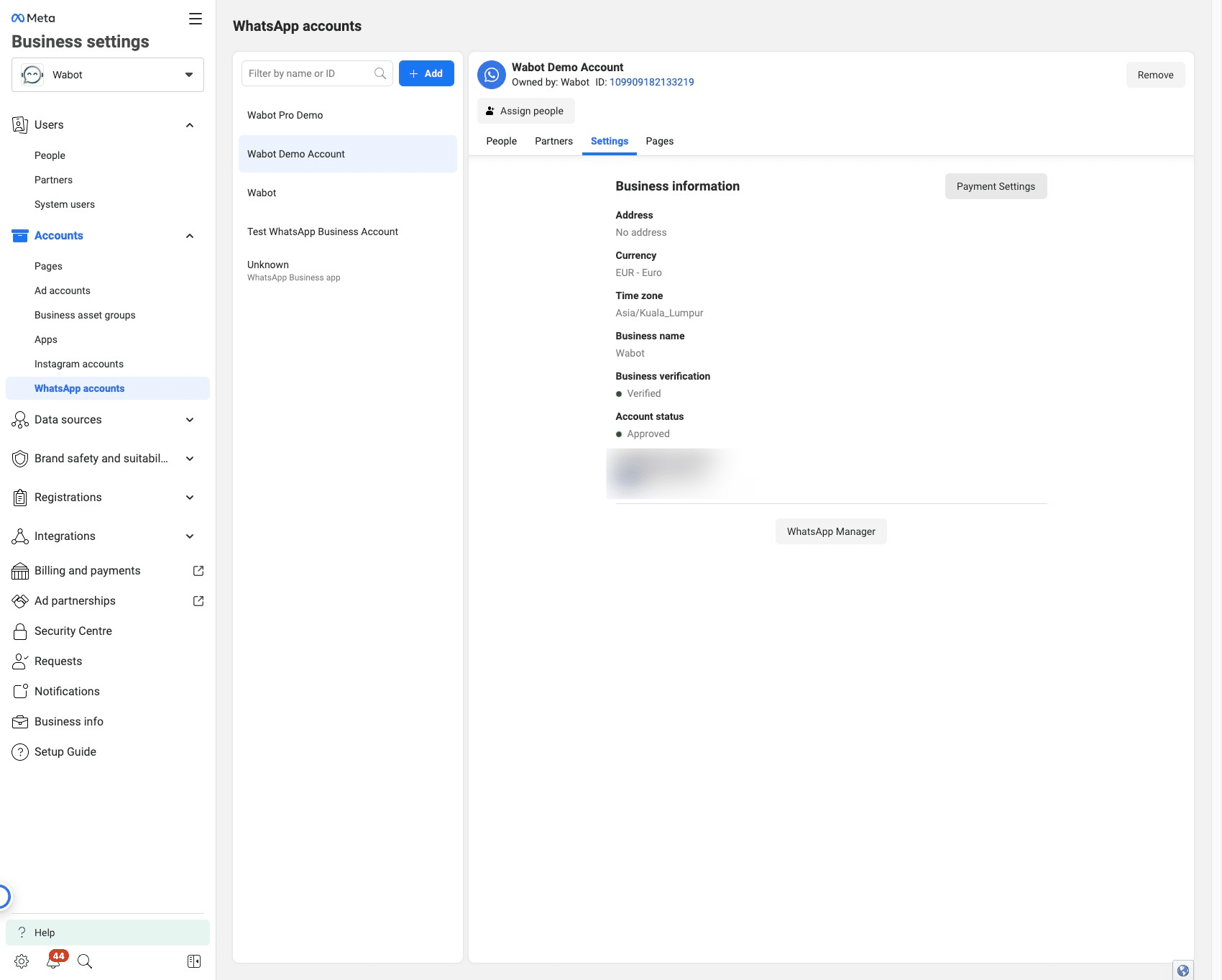Switch to the Partners tab
Viewport: 1222px width, 980px height.
click(x=553, y=141)
